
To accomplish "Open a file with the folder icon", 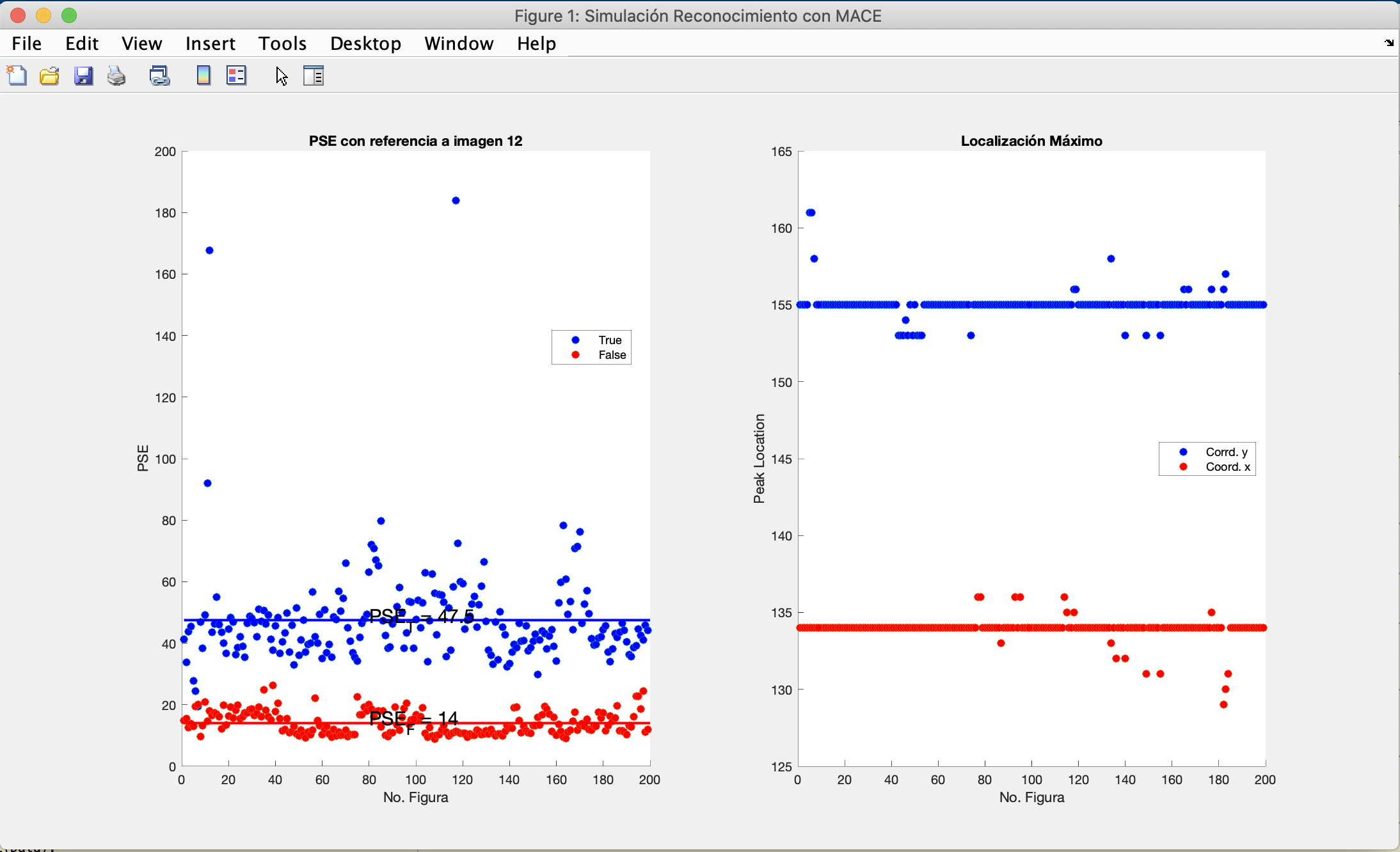I will (49, 76).
